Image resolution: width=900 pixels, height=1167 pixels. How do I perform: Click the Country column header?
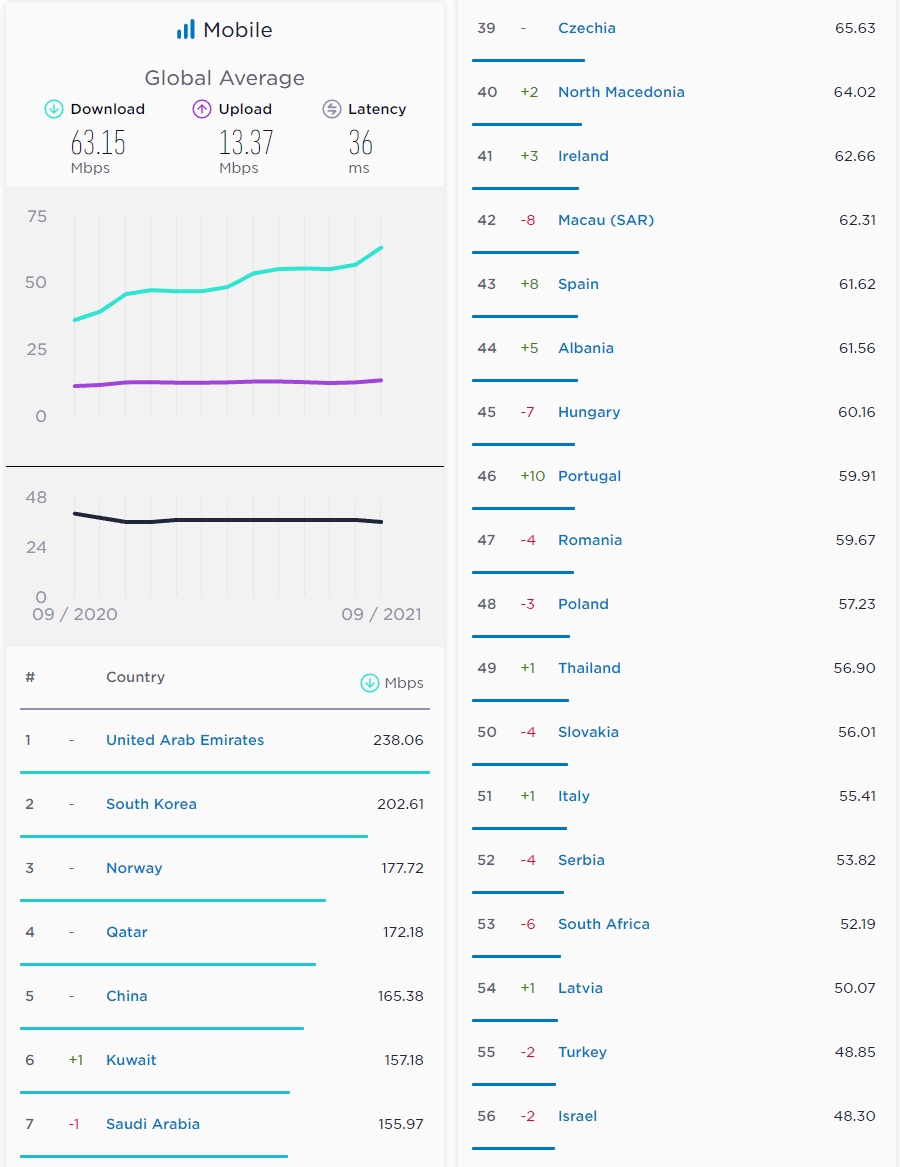pos(135,677)
